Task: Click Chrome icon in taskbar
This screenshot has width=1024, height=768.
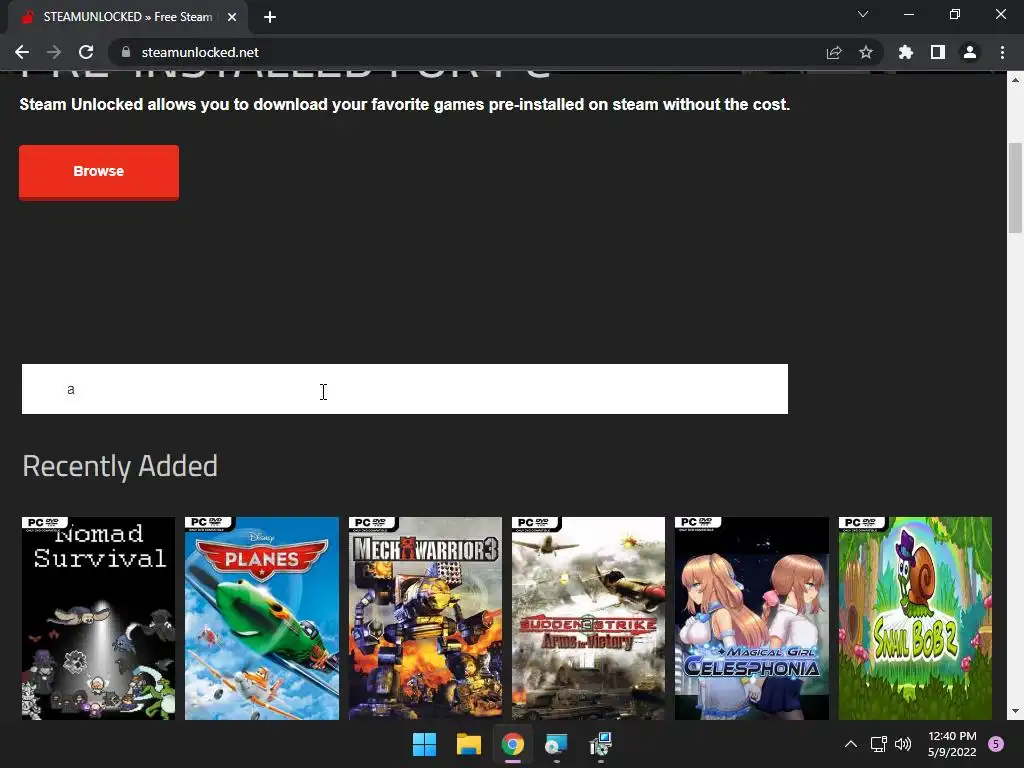Action: point(513,744)
